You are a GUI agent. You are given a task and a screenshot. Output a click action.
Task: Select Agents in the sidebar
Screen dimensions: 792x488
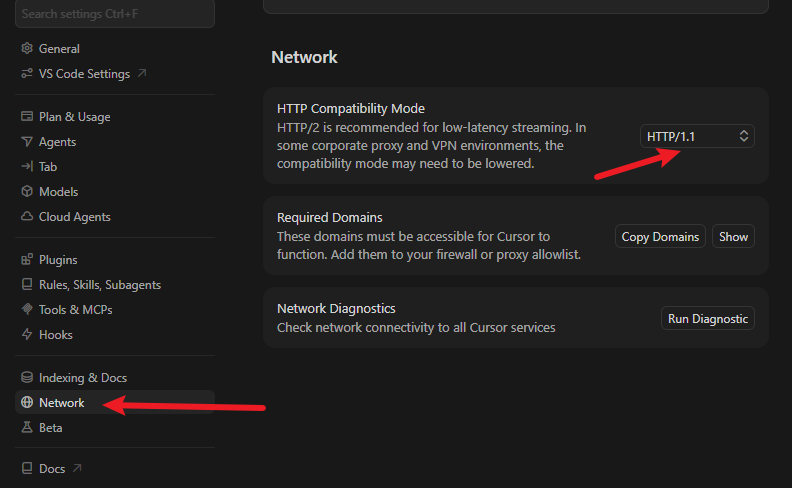[x=115, y=142]
